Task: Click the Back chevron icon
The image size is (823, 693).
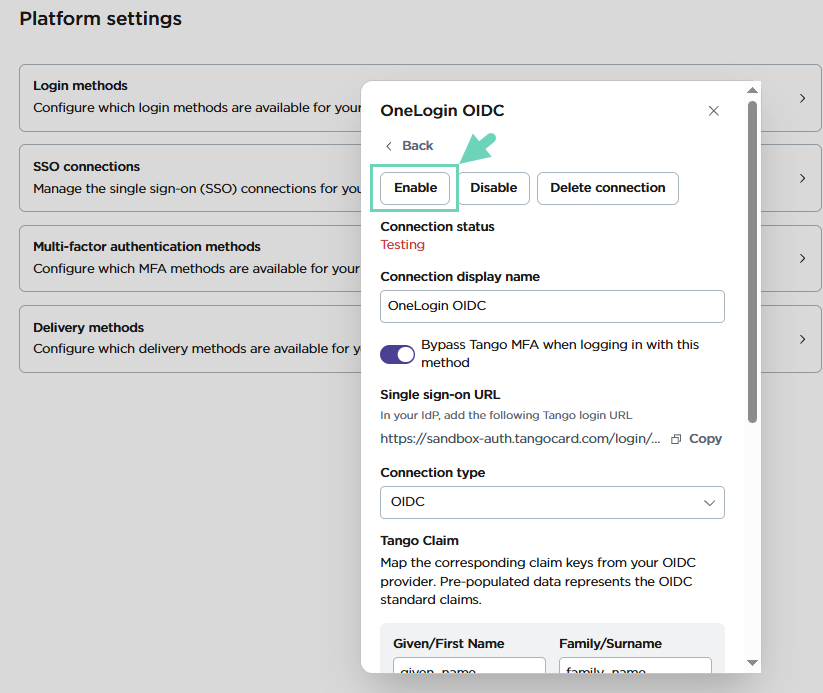Action: point(389,146)
